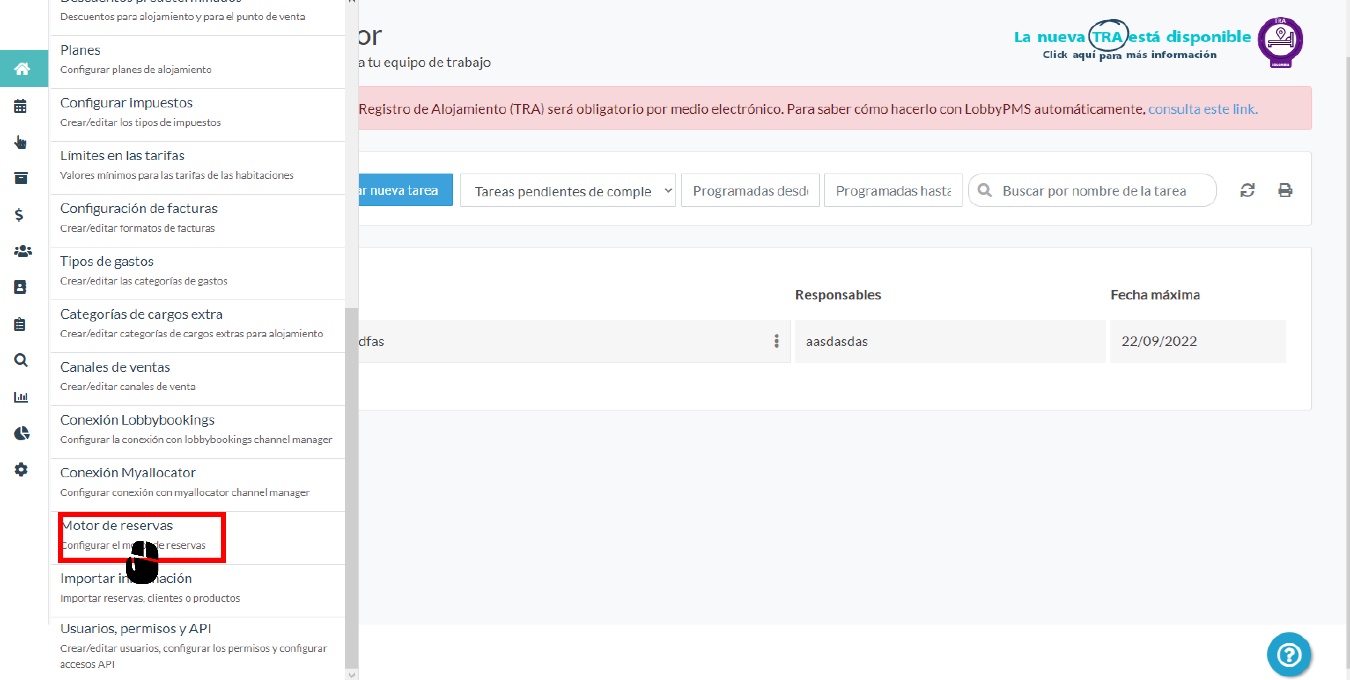The width and height of the screenshot is (1350, 680).
Task: Open the users group sidebar icon
Action: 21,251
